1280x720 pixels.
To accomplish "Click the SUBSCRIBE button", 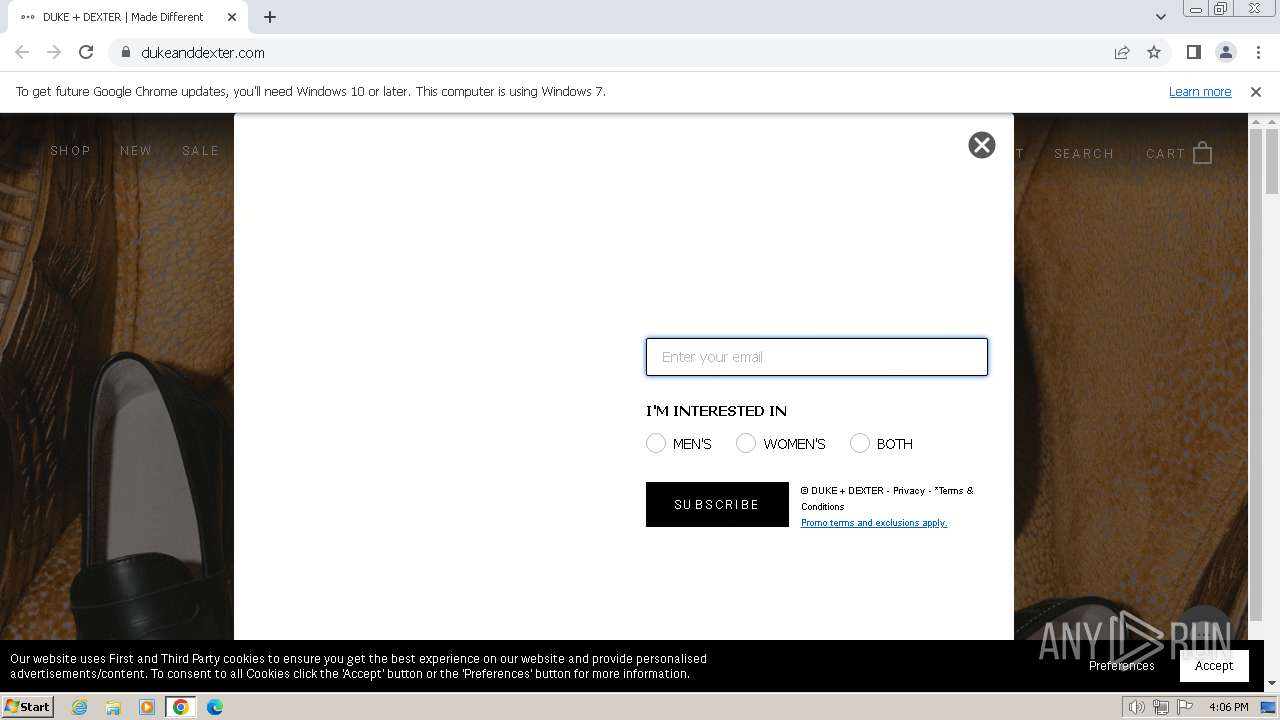I will [x=717, y=505].
